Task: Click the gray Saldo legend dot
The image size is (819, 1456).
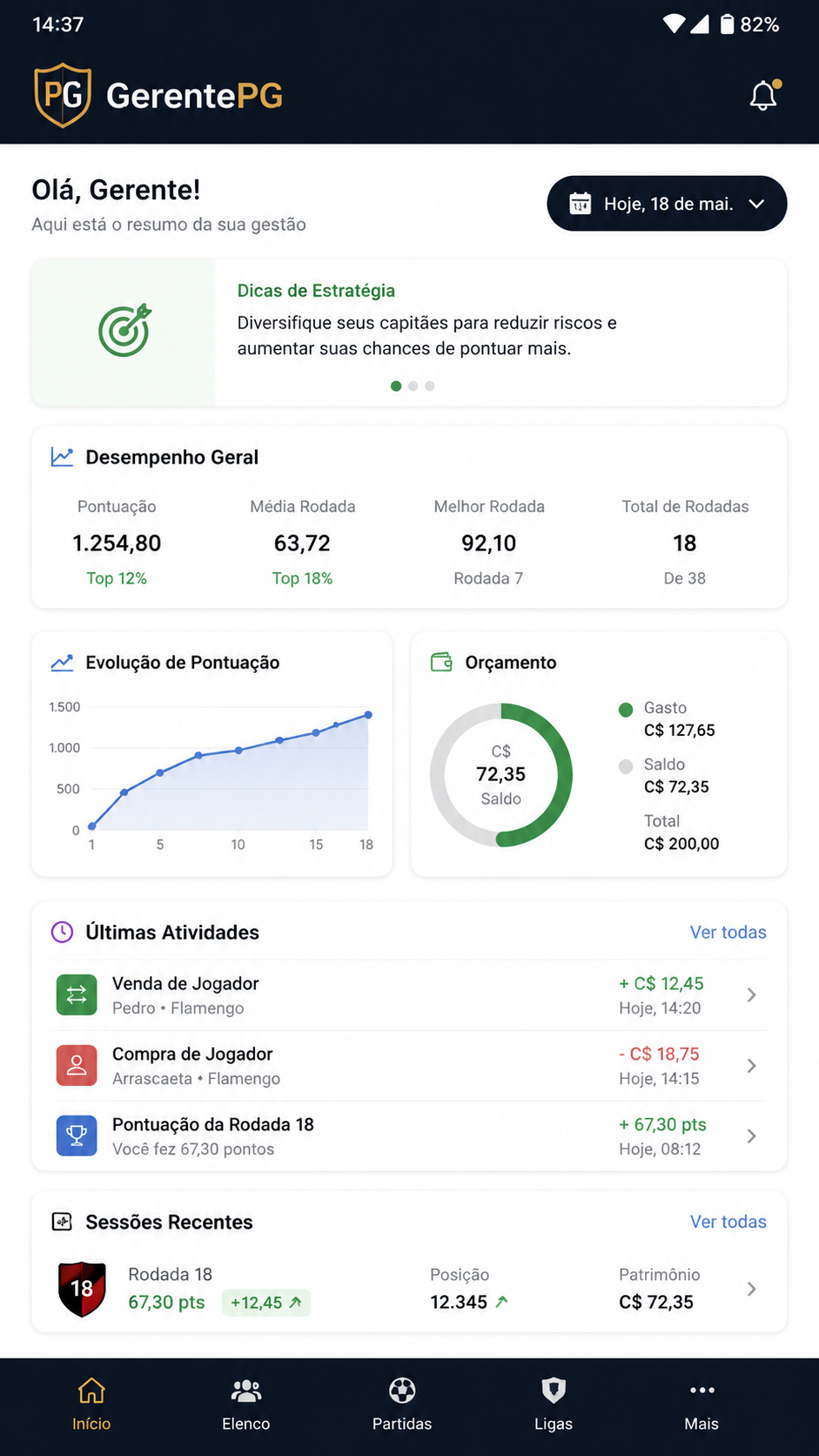Action: [626, 766]
